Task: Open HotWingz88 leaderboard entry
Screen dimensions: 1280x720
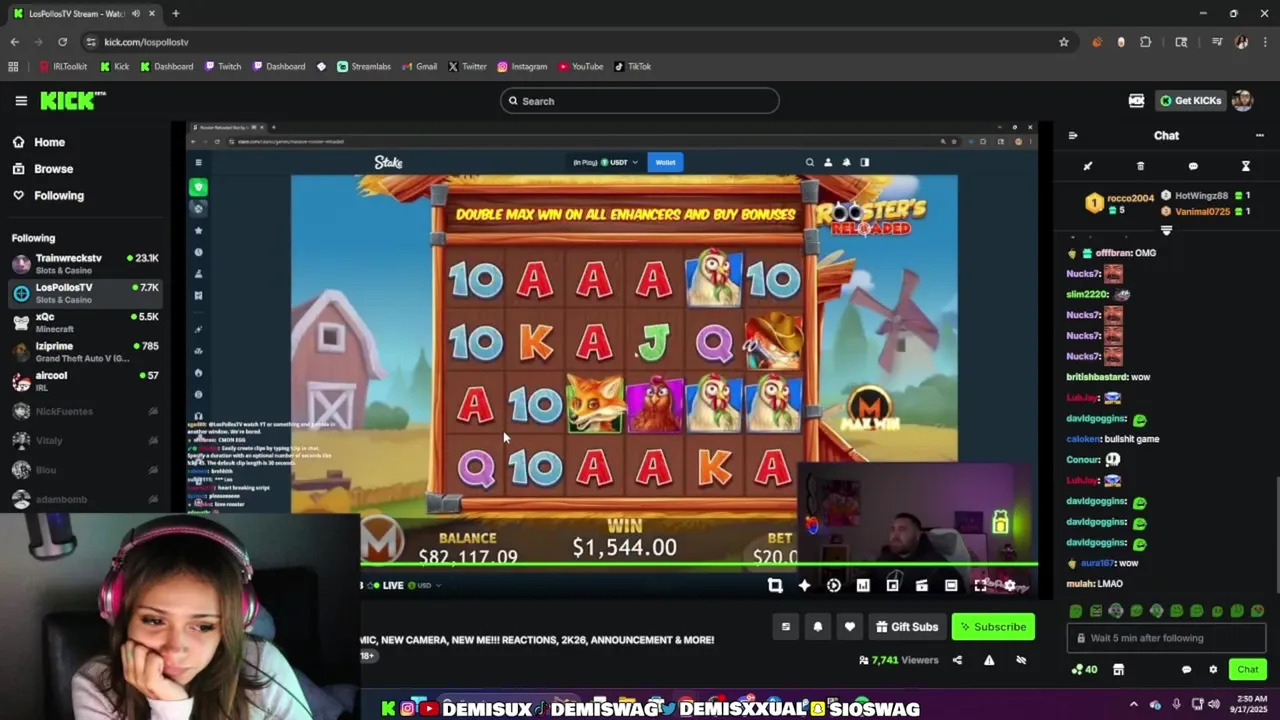Action: (1205, 196)
